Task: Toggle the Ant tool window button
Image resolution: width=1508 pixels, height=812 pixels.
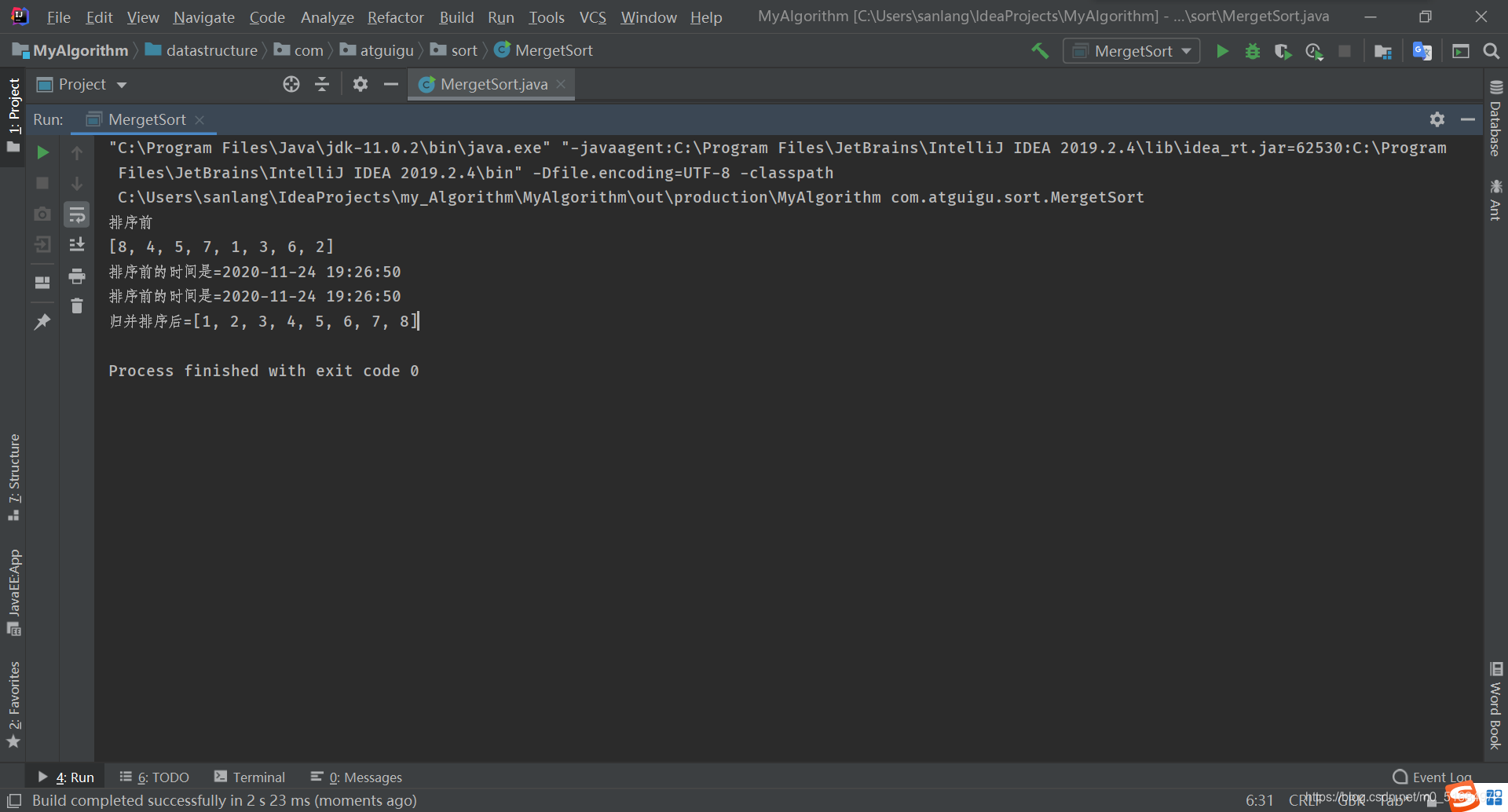Action: pyautogui.click(x=1495, y=199)
